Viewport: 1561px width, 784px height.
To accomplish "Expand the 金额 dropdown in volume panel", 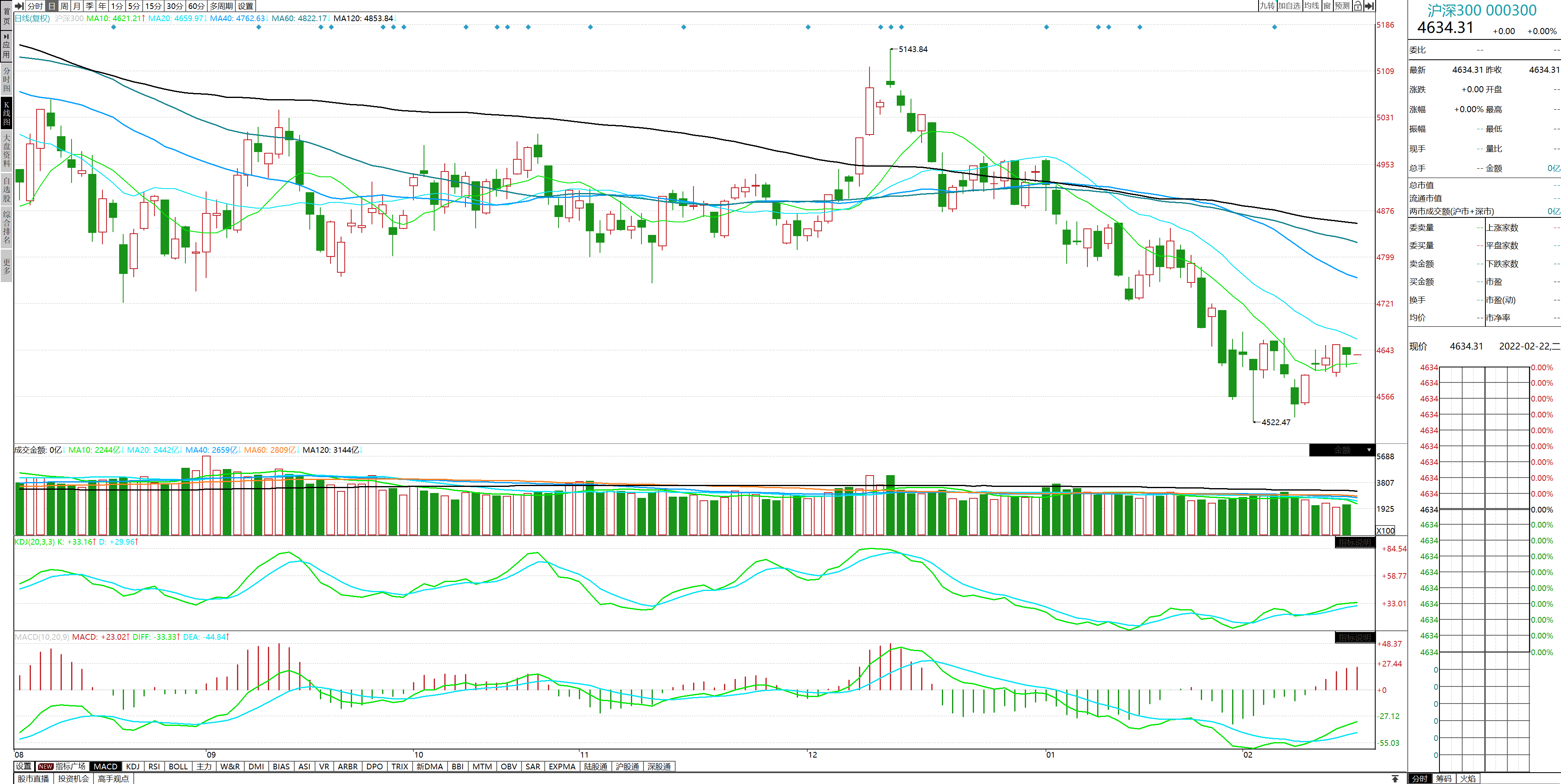I will [x=1368, y=450].
